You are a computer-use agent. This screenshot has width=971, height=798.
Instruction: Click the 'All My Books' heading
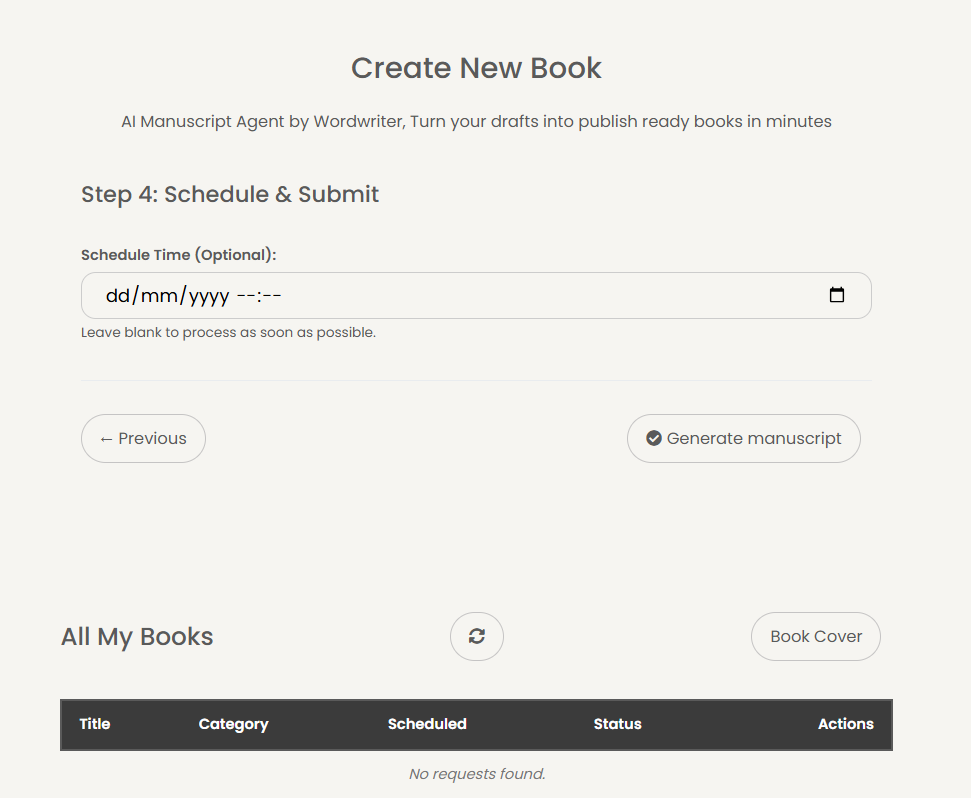(137, 637)
